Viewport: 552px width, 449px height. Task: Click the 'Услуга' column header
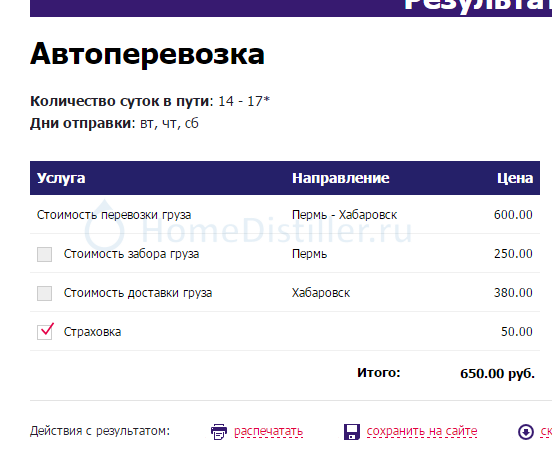(x=61, y=178)
